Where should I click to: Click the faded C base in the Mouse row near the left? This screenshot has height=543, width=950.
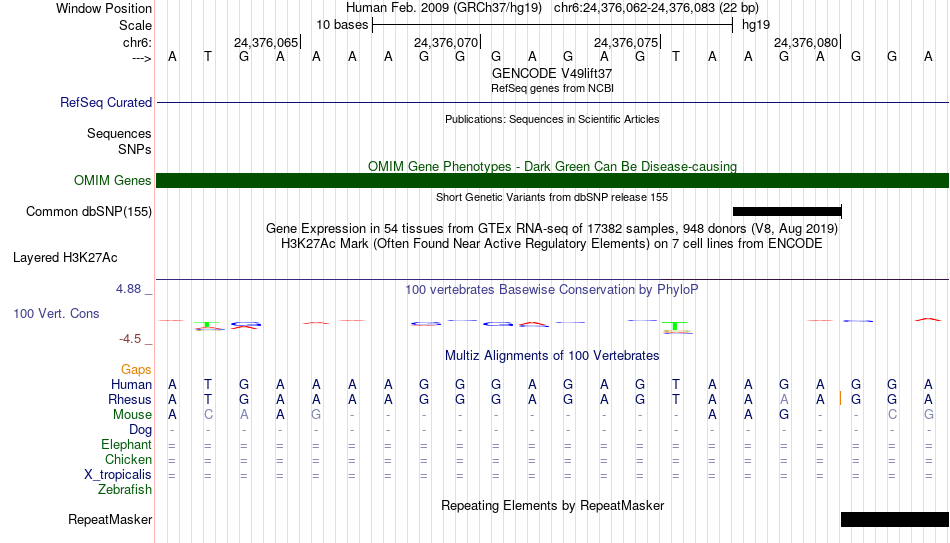click(208, 415)
